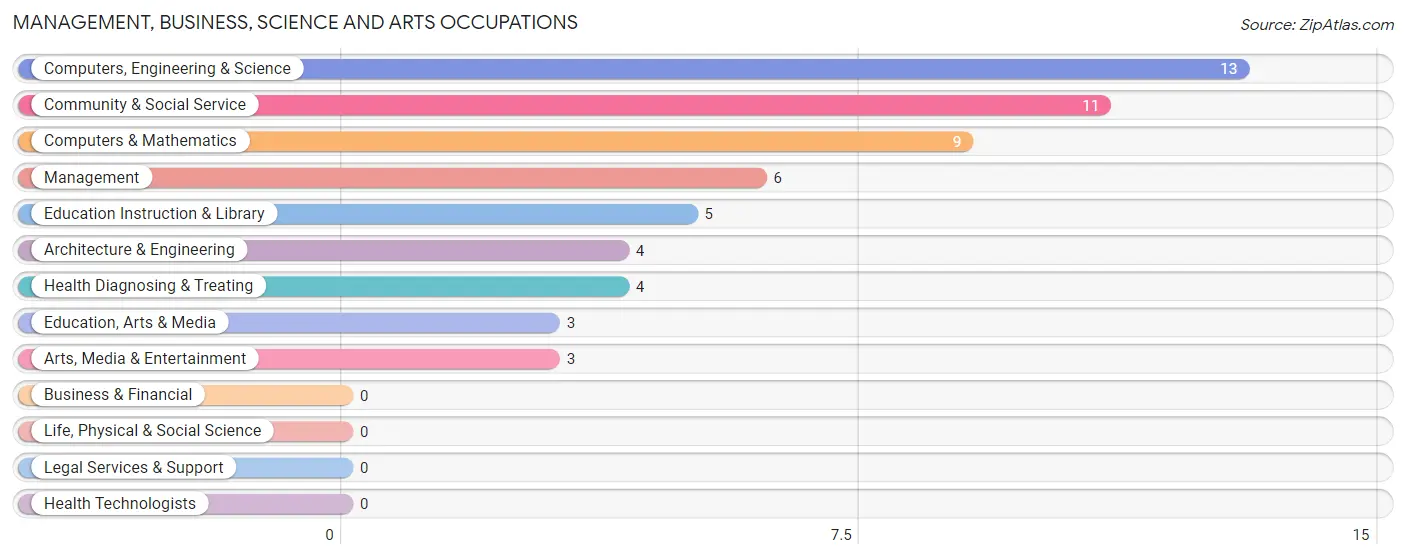Image resolution: width=1406 pixels, height=559 pixels.
Task: Click the Arts, Media & Entertainment label
Action: [145, 359]
